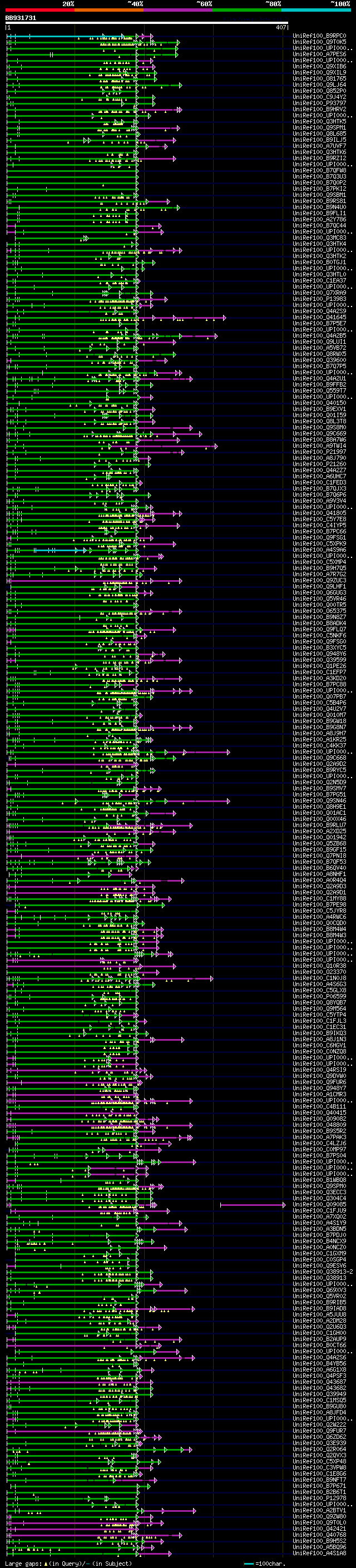Viewport: 356px width, 1568px height.
Task: Select the query ID BB931731
Action: coord(21,18)
